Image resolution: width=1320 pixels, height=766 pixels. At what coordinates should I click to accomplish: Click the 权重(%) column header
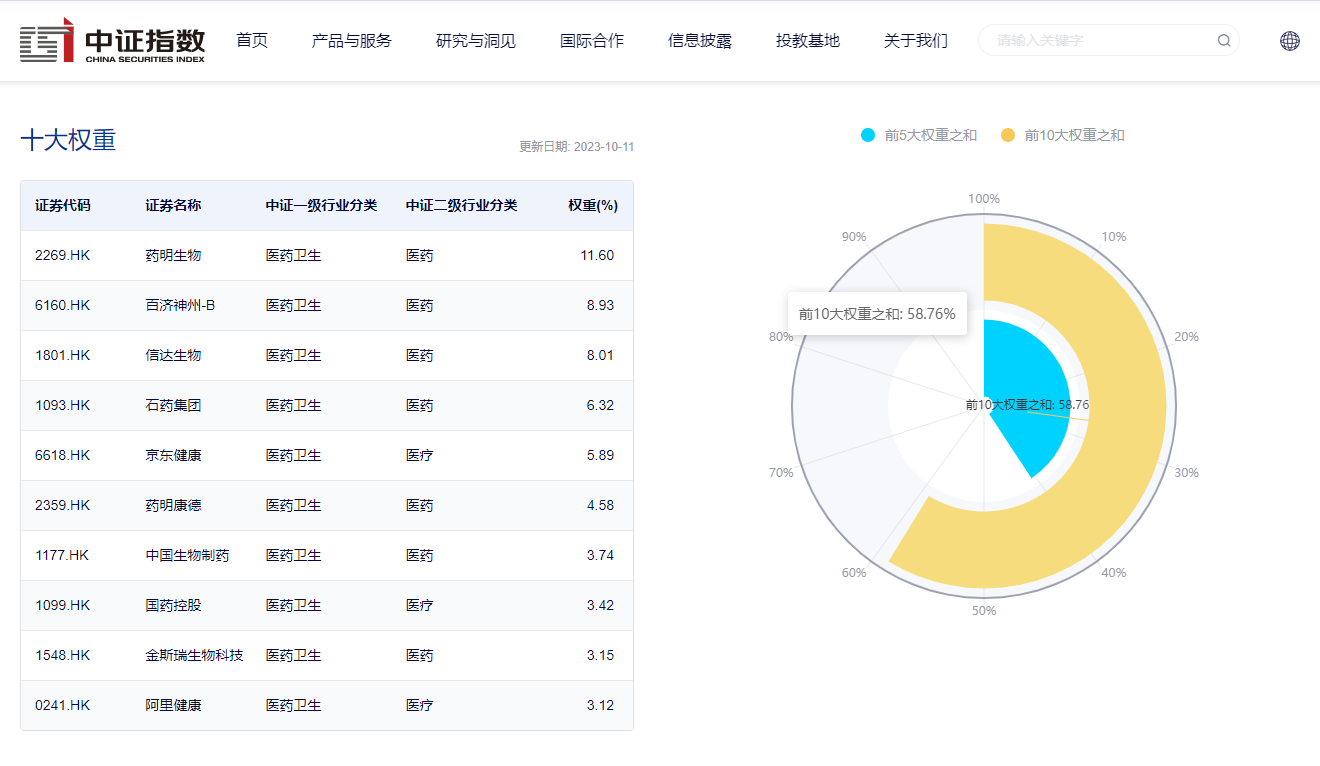(593, 205)
